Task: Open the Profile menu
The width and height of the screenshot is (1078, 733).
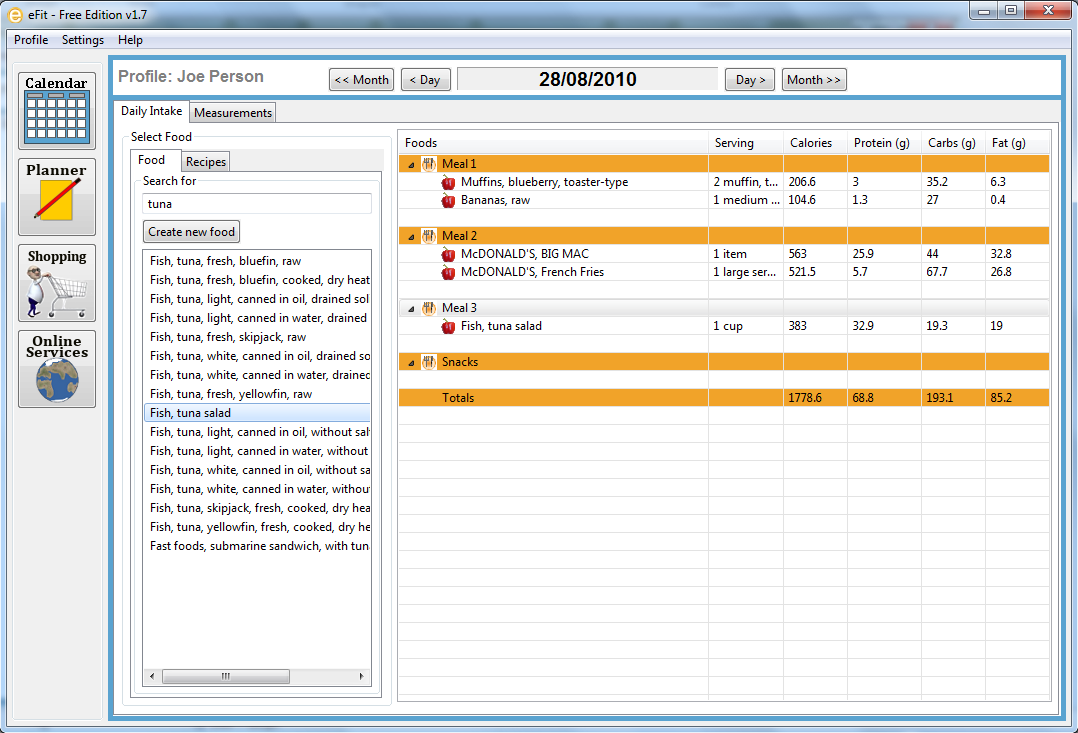Action: [x=31, y=40]
